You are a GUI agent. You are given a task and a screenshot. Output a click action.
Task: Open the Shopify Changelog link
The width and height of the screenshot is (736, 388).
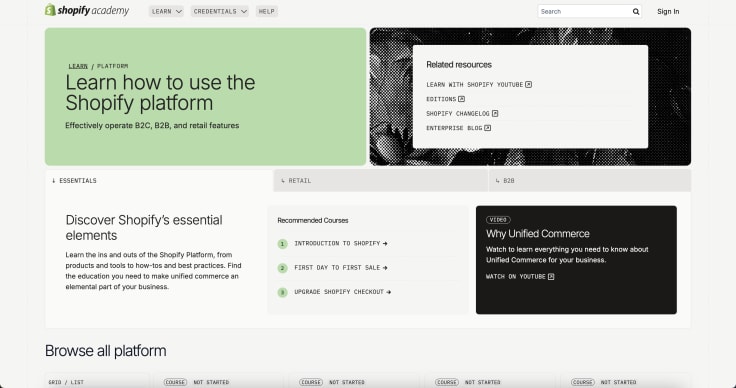pos(462,114)
